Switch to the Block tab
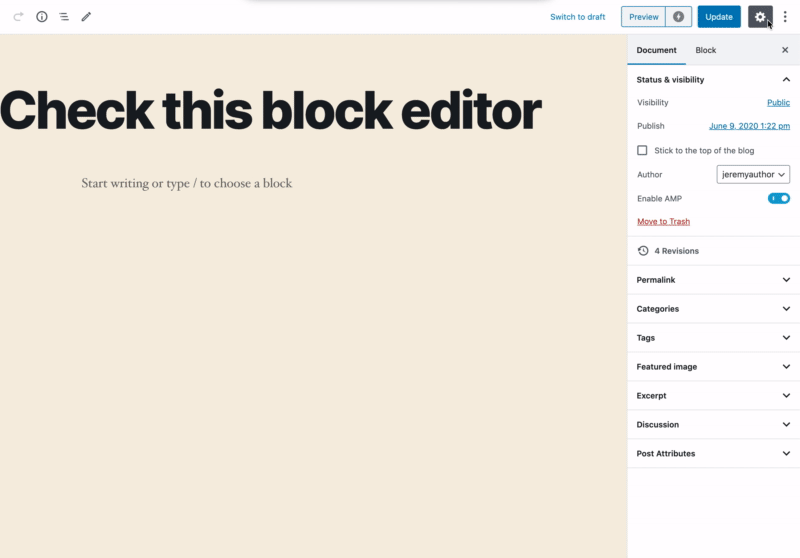Viewport: 800px width, 558px height. tap(706, 50)
